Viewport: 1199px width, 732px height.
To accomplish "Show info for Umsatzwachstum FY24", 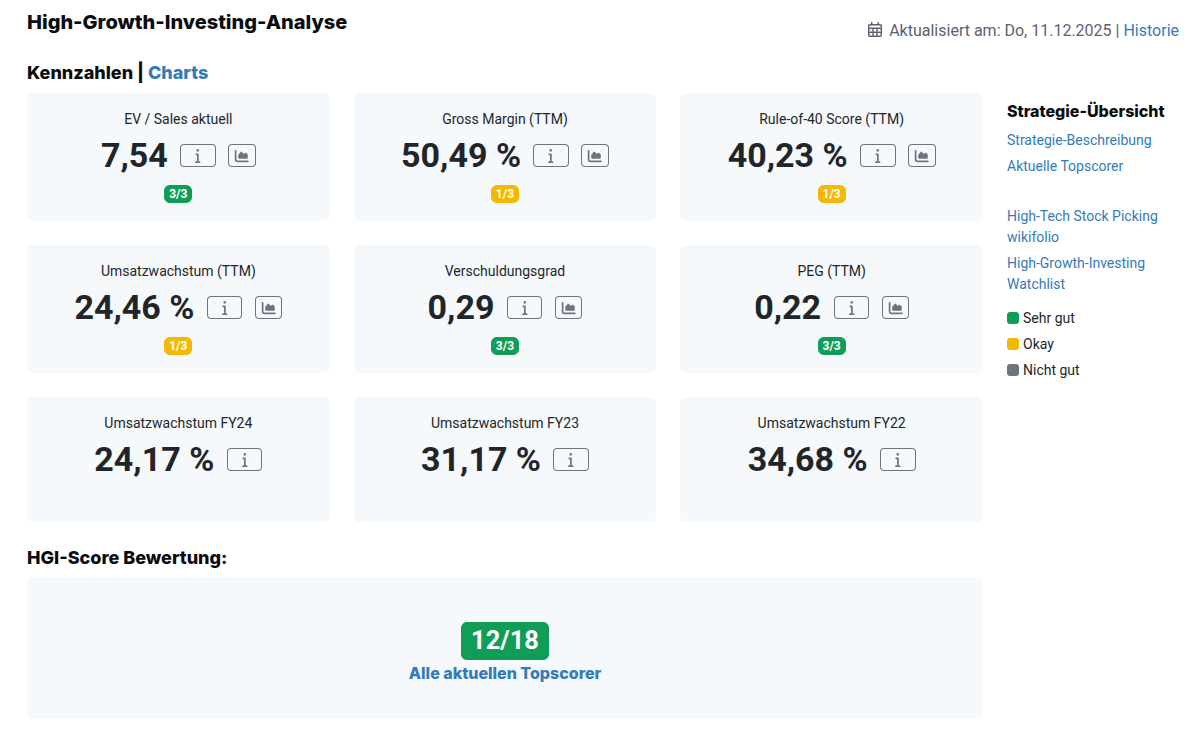I will click(244, 459).
